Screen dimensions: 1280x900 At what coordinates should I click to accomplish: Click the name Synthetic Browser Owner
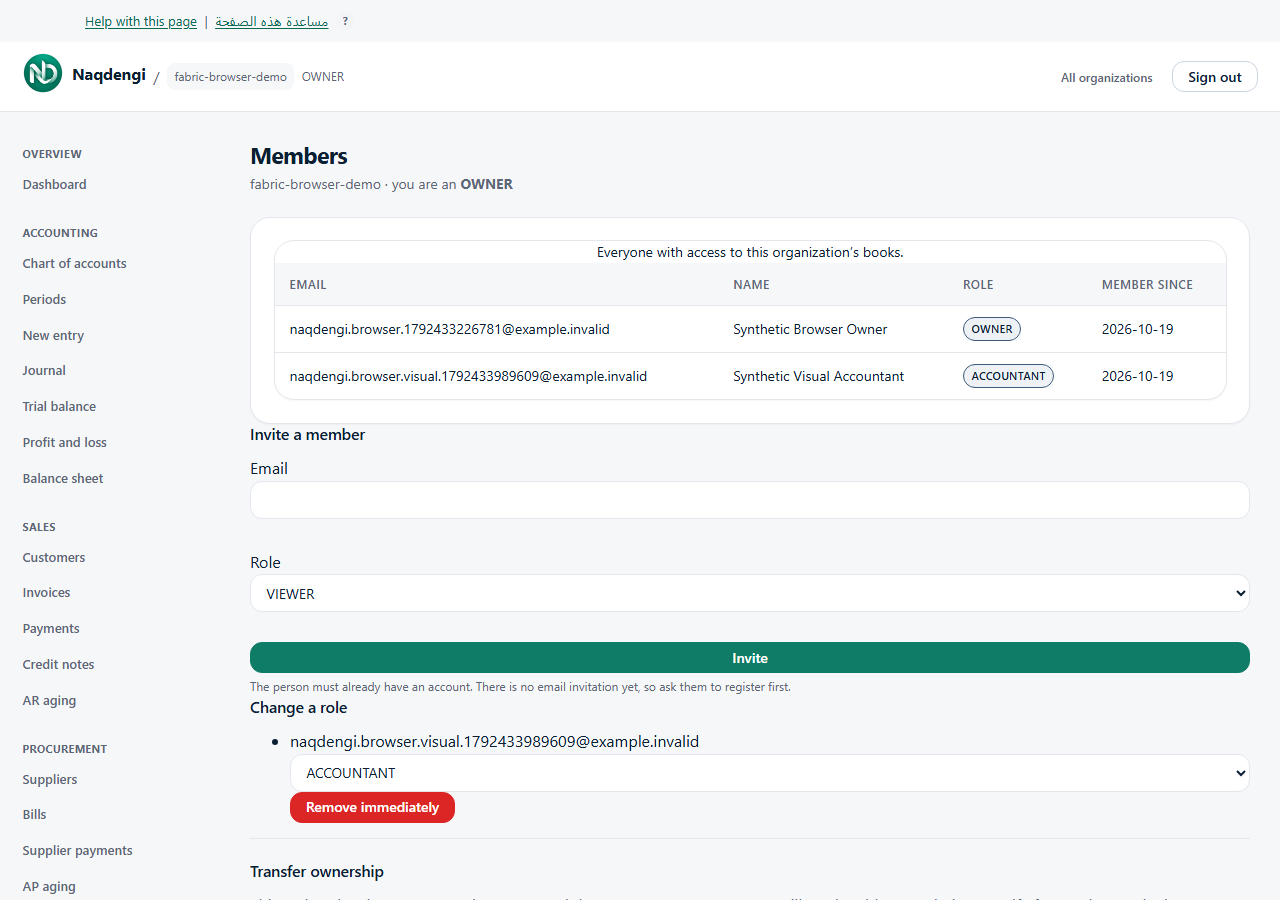click(x=810, y=329)
